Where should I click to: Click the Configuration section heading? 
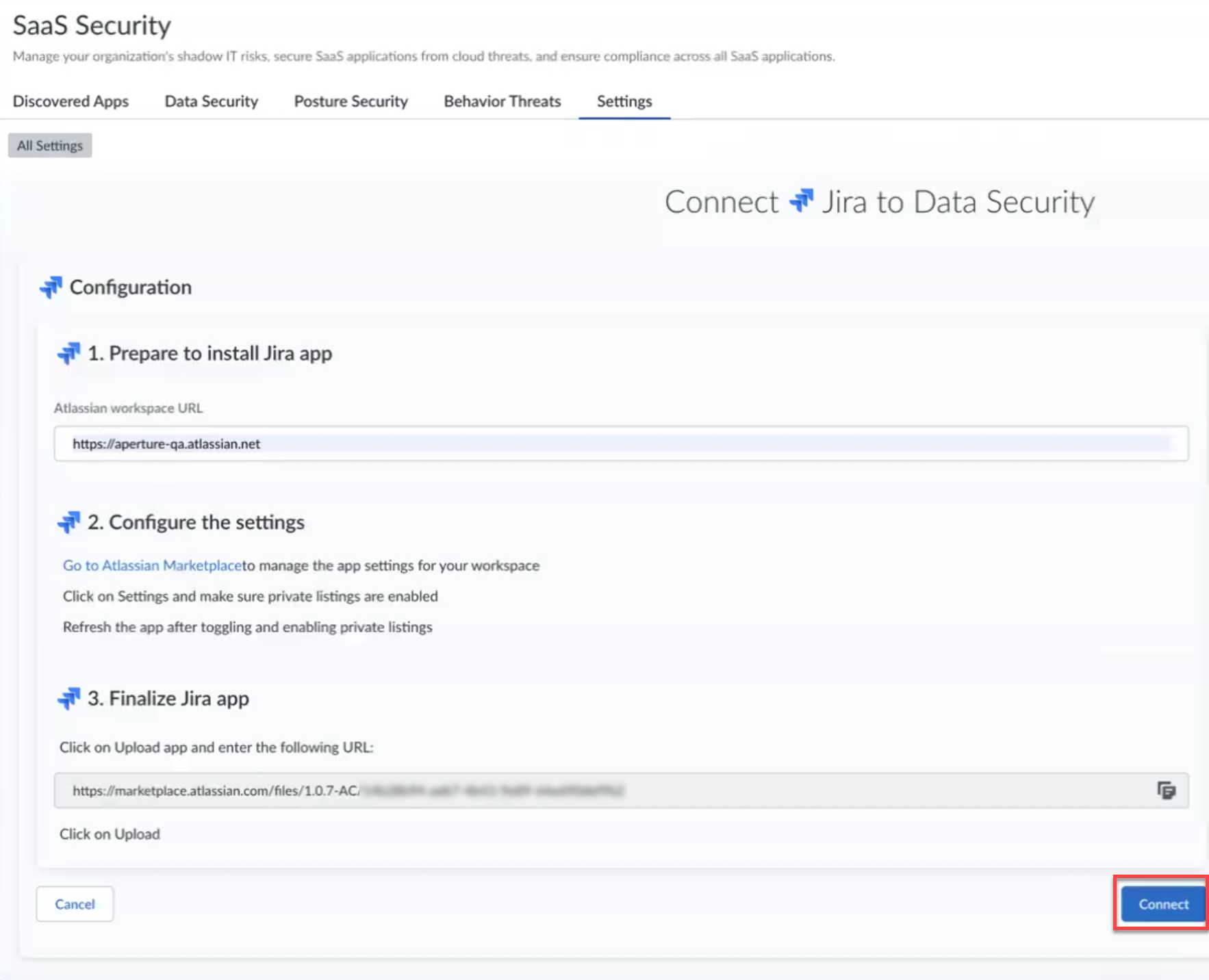130,287
